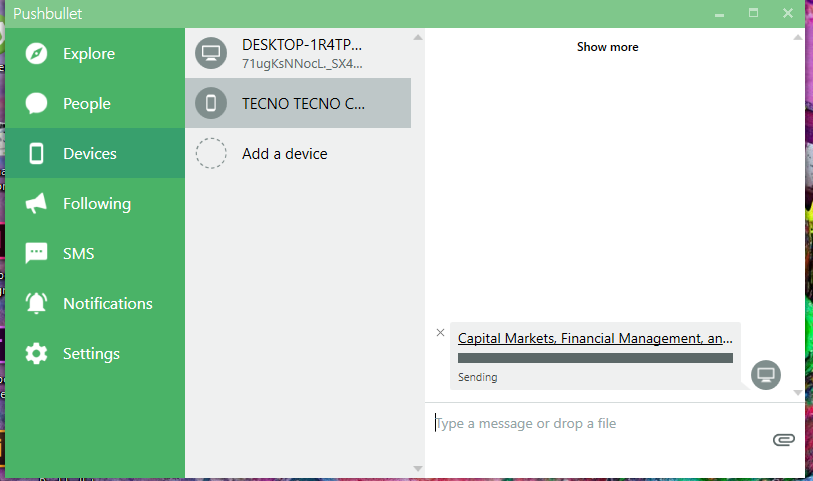Click Add a device

(298, 153)
